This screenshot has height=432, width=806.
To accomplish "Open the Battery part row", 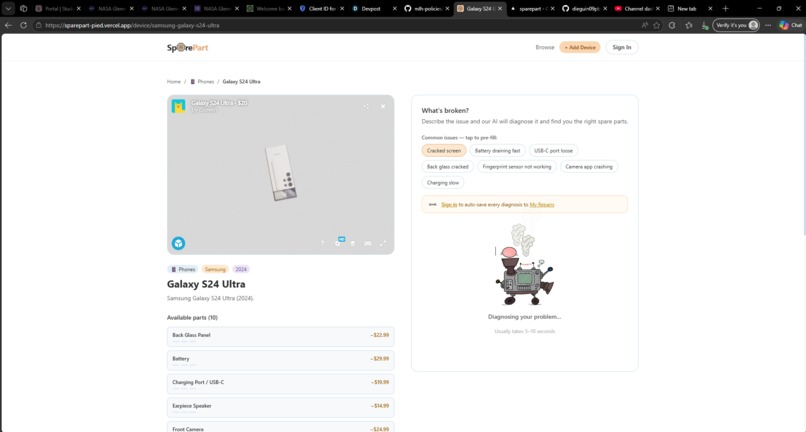I will 281,361.
